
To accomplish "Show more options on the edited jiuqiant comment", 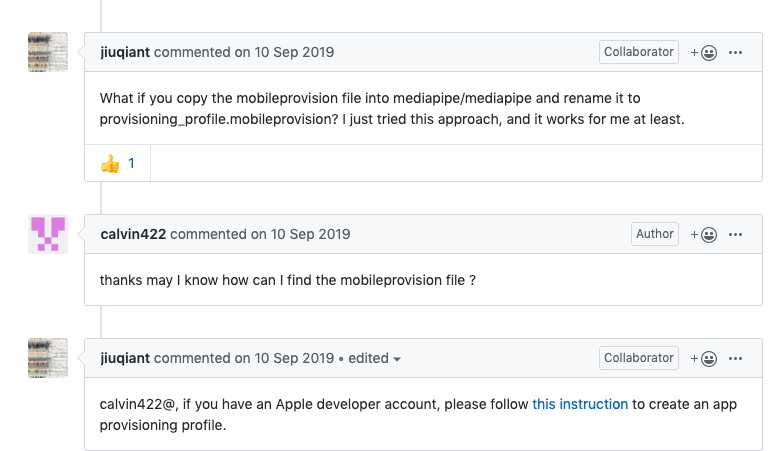I will tap(736, 358).
